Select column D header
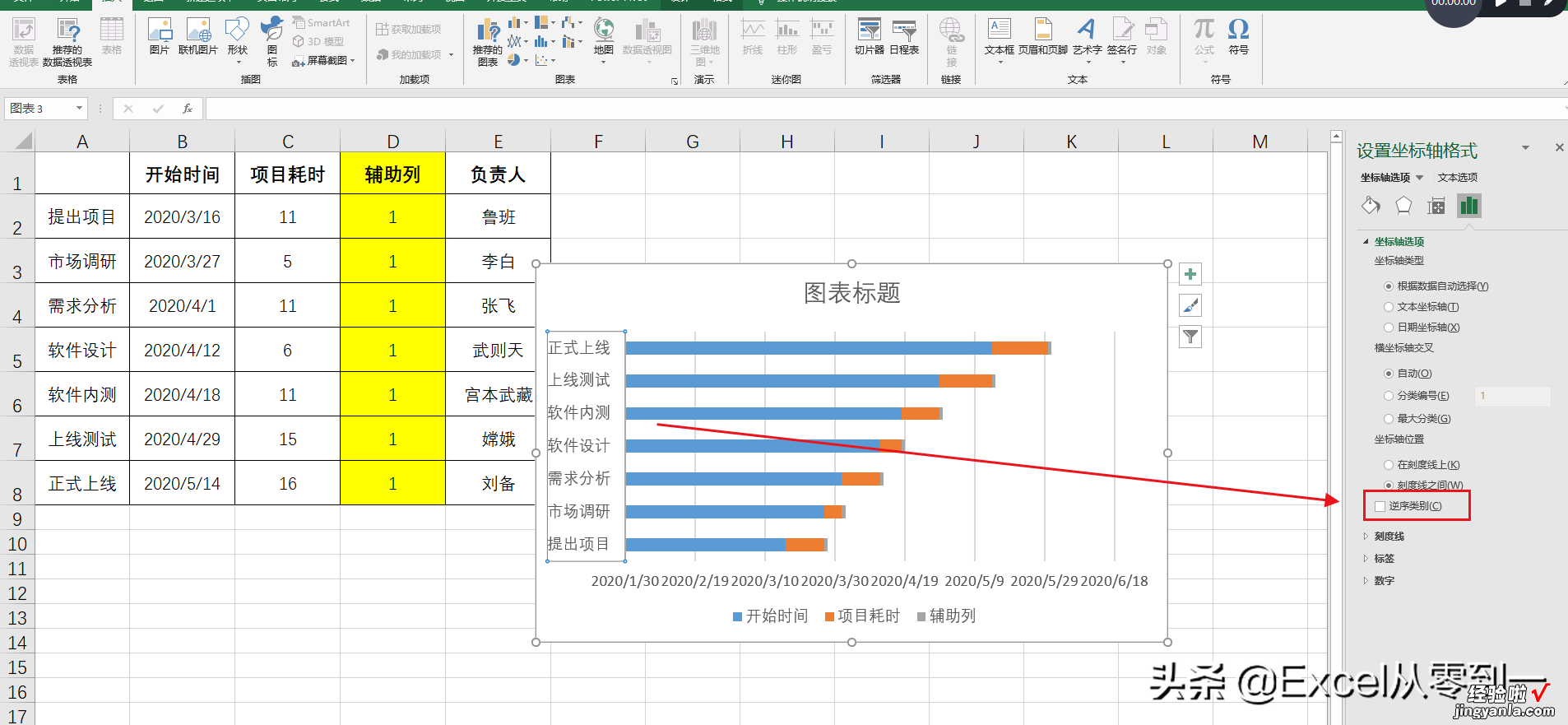The width and height of the screenshot is (1568, 725). (392, 142)
